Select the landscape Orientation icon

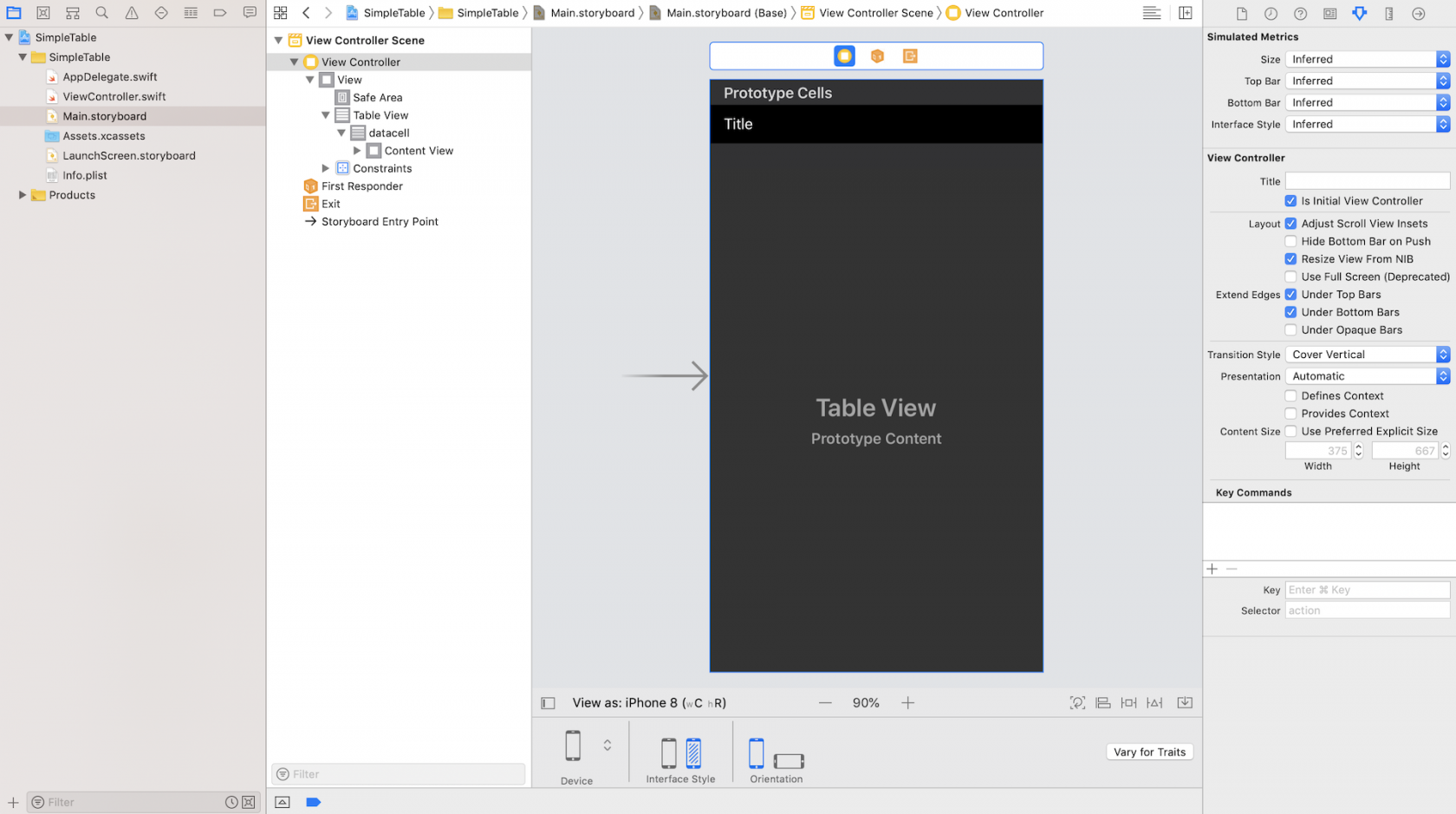click(x=788, y=761)
